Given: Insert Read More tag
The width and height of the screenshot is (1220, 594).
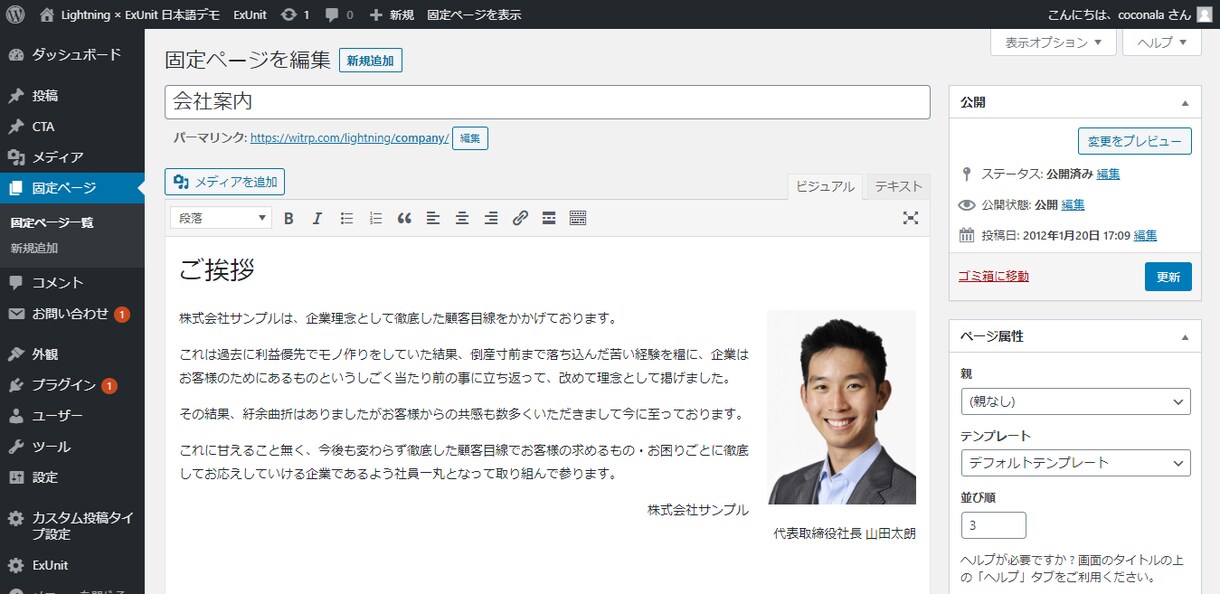Looking at the screenshot, I should click(549, 218).
